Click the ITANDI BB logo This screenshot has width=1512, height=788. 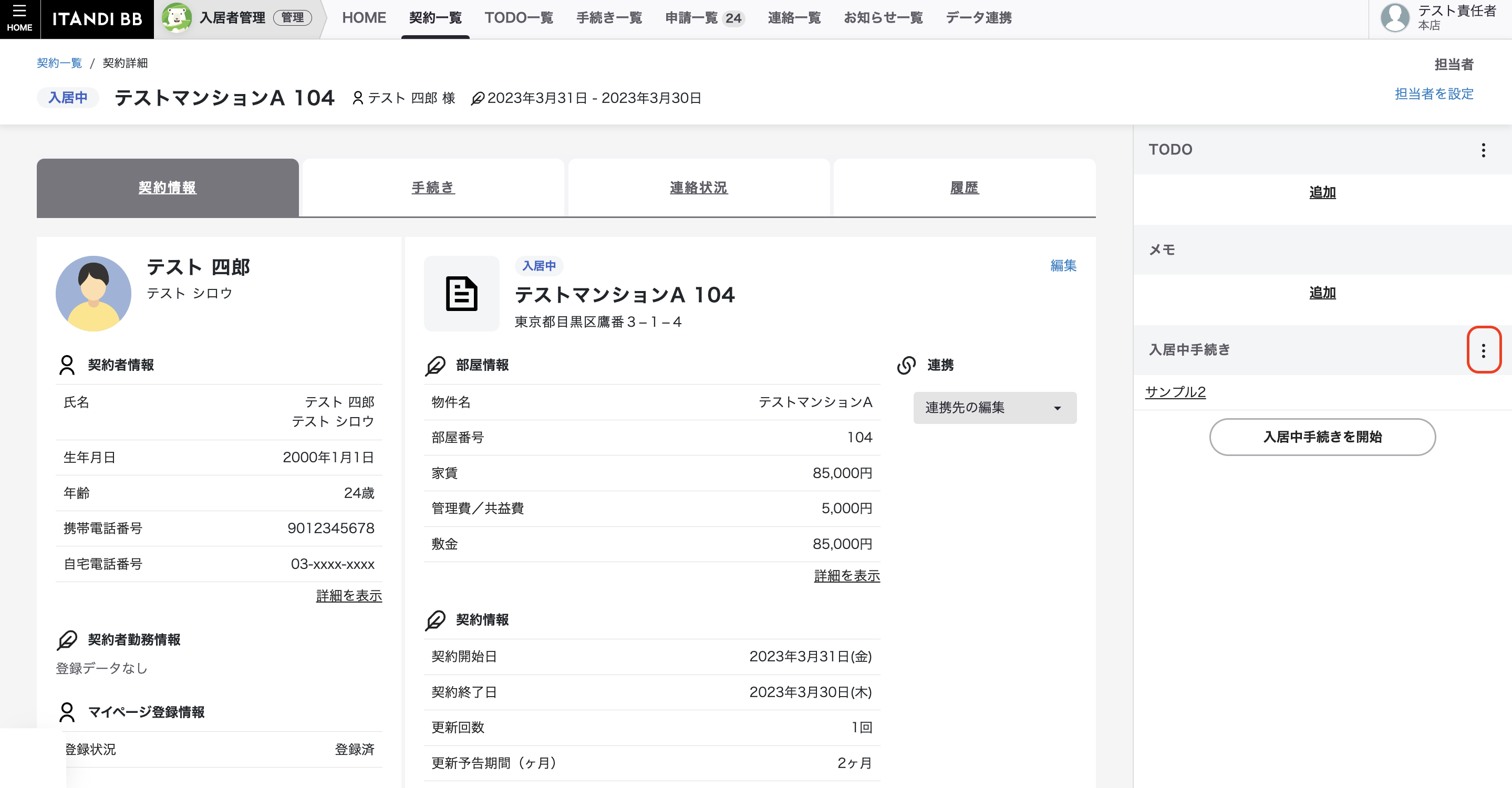[97, 19]
